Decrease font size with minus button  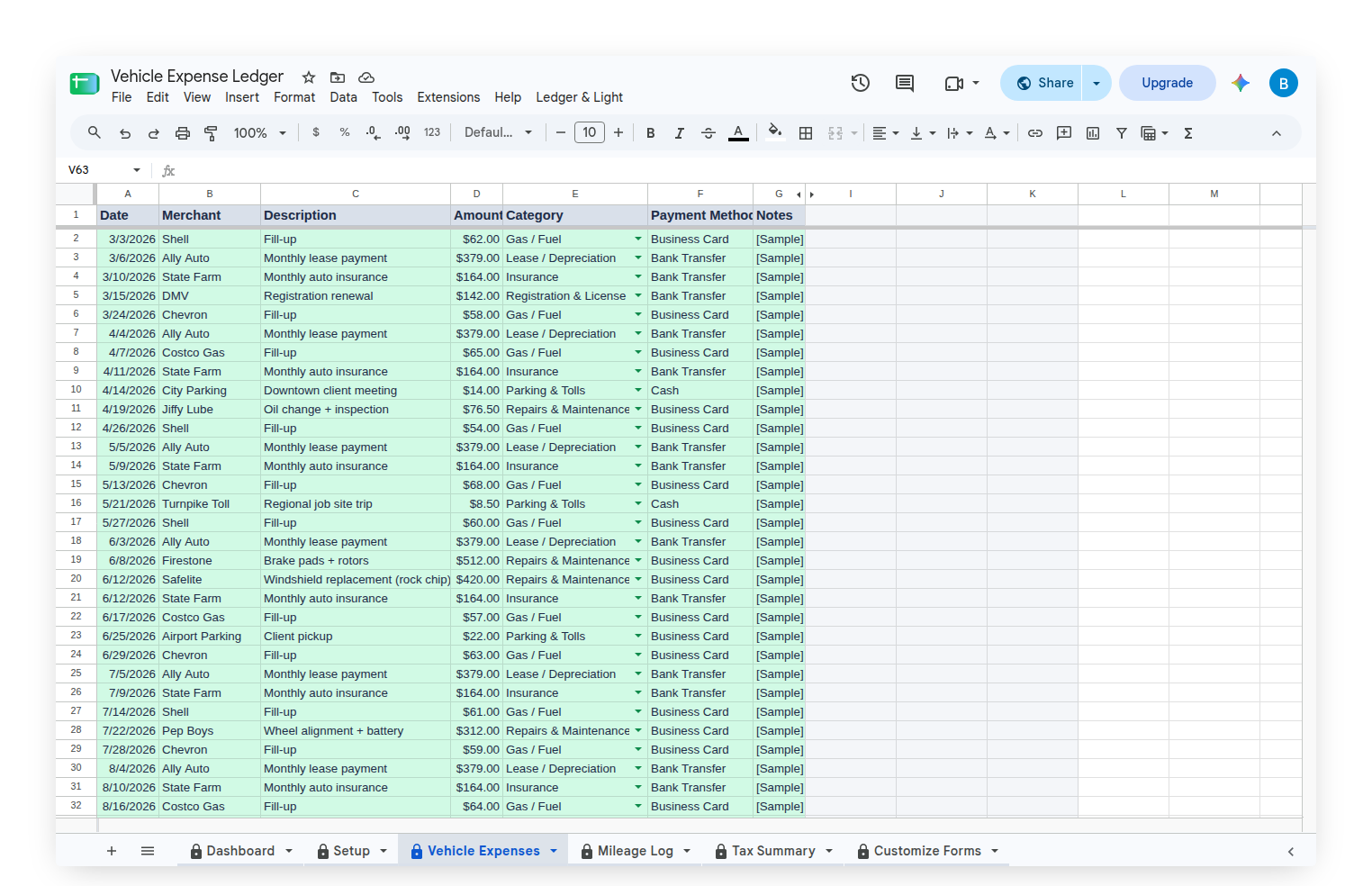tap(561, 133)
